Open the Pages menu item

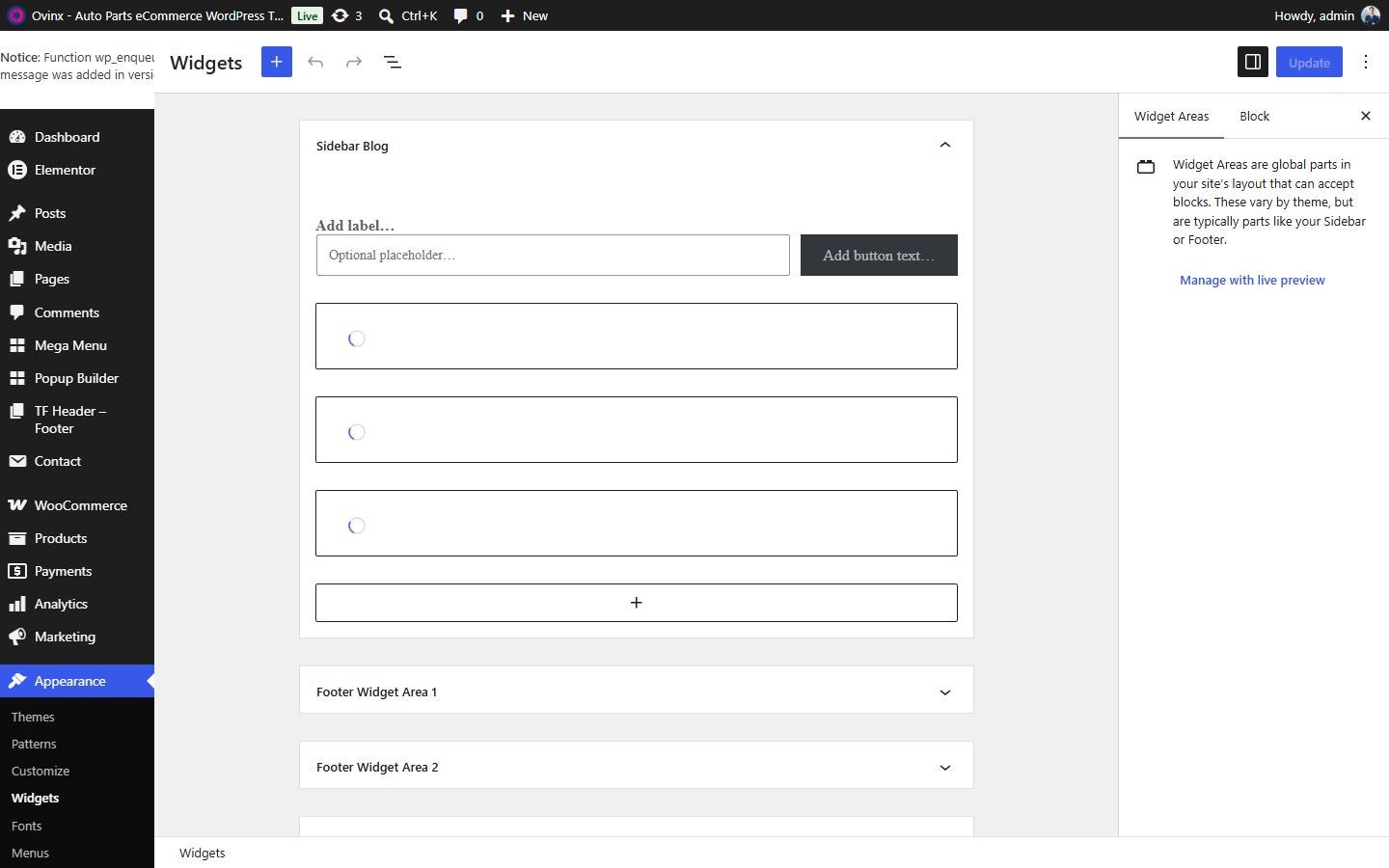point(77,279)
